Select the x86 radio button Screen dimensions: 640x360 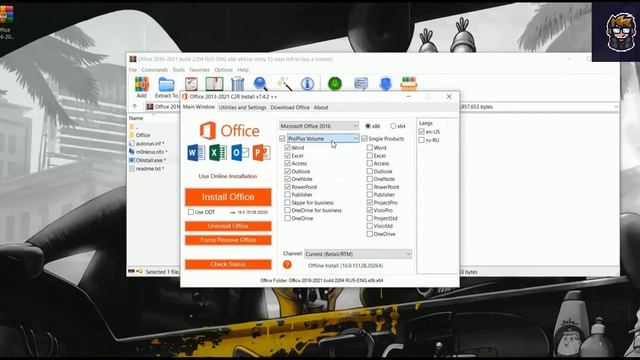tap(368, 126)
